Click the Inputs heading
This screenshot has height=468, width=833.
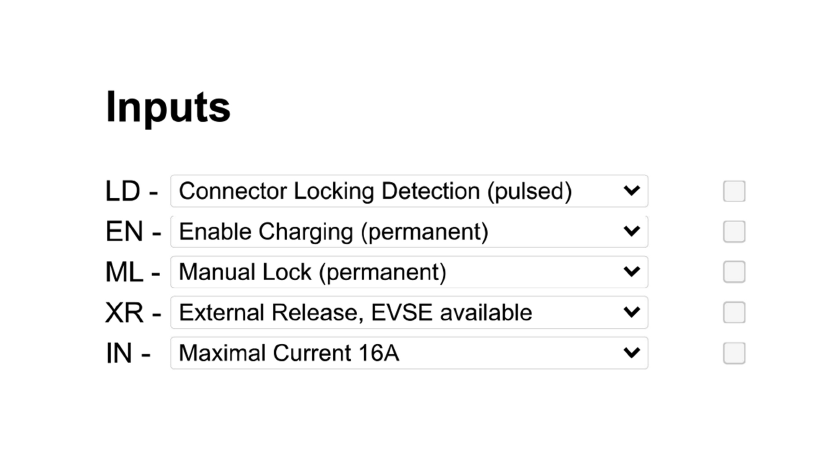coord(168,108)
